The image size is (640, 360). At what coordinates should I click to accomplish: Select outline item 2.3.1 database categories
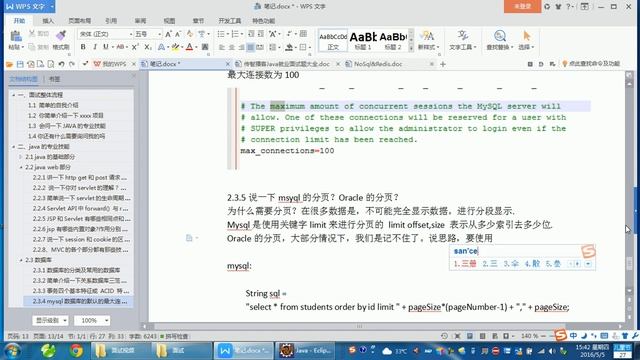[76, 270]
